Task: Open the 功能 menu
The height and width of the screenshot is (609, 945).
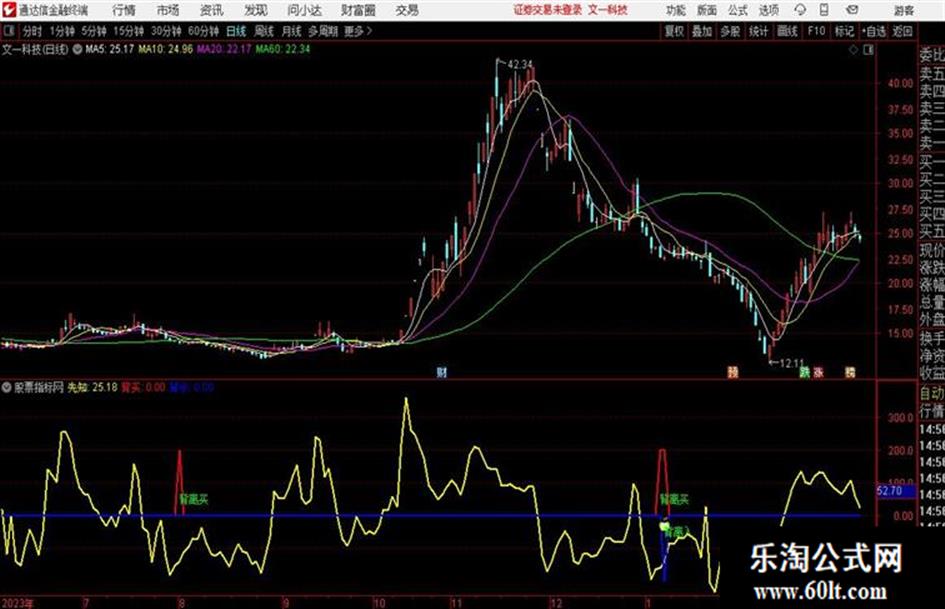Action: point(676,10)
